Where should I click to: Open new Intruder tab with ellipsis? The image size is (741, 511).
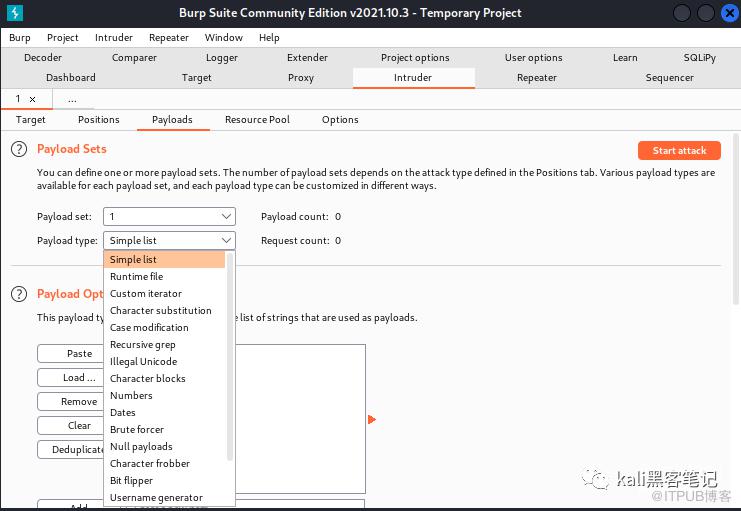click(x=72, y=99)
